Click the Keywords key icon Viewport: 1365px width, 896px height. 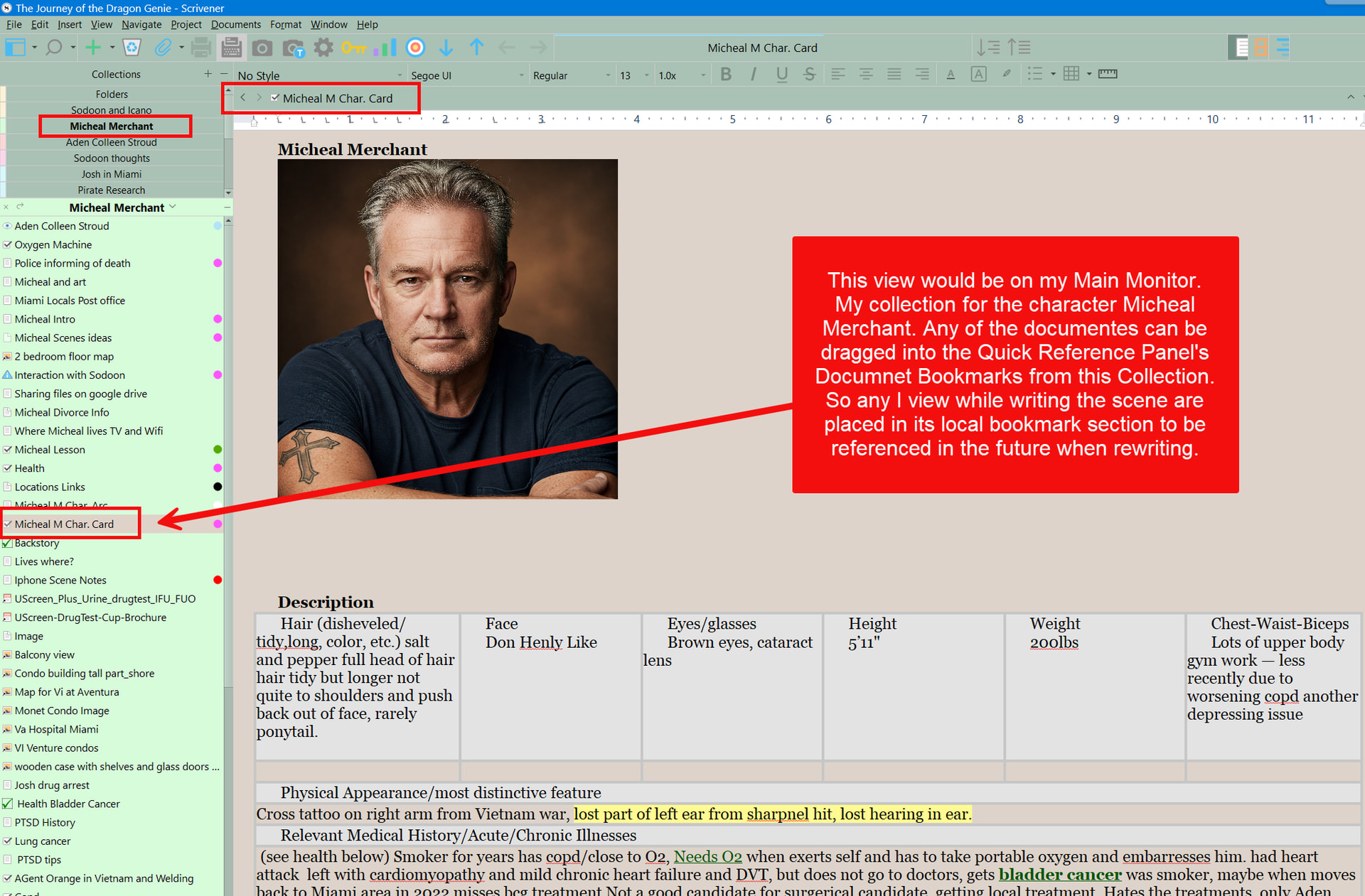click(353, 48)
